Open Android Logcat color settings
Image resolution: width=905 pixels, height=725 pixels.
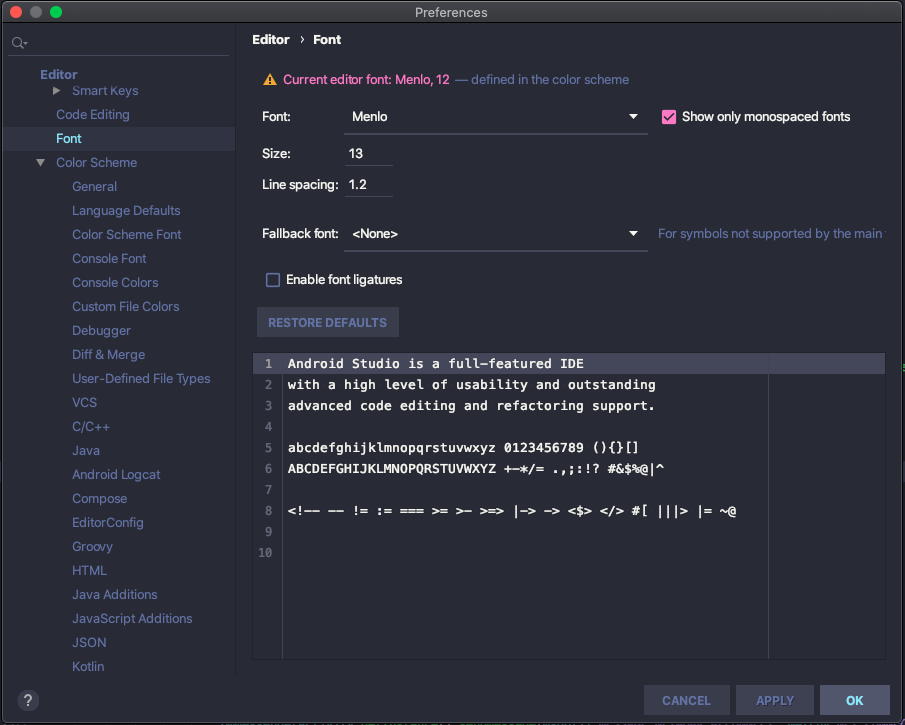116,474
